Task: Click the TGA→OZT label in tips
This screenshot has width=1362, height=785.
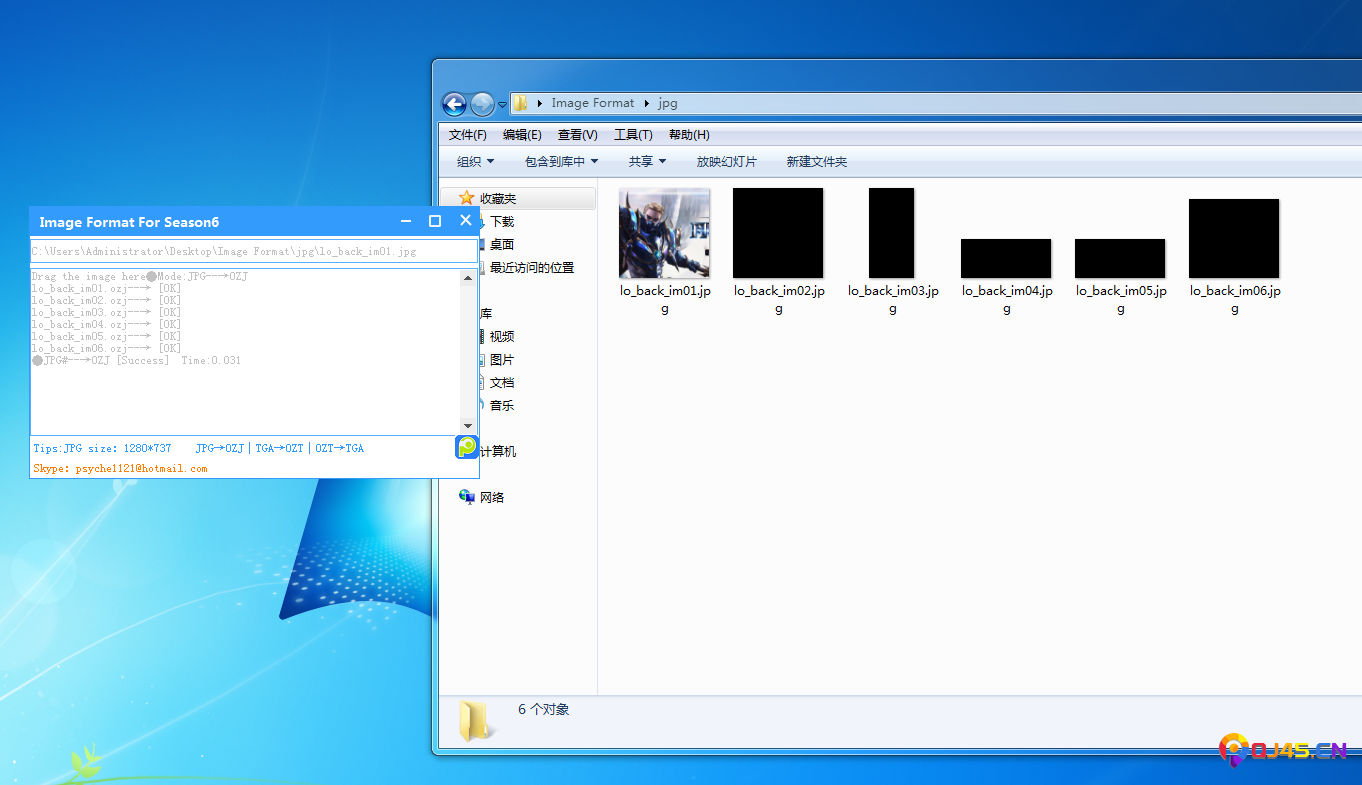Action: tap(279, 448)
